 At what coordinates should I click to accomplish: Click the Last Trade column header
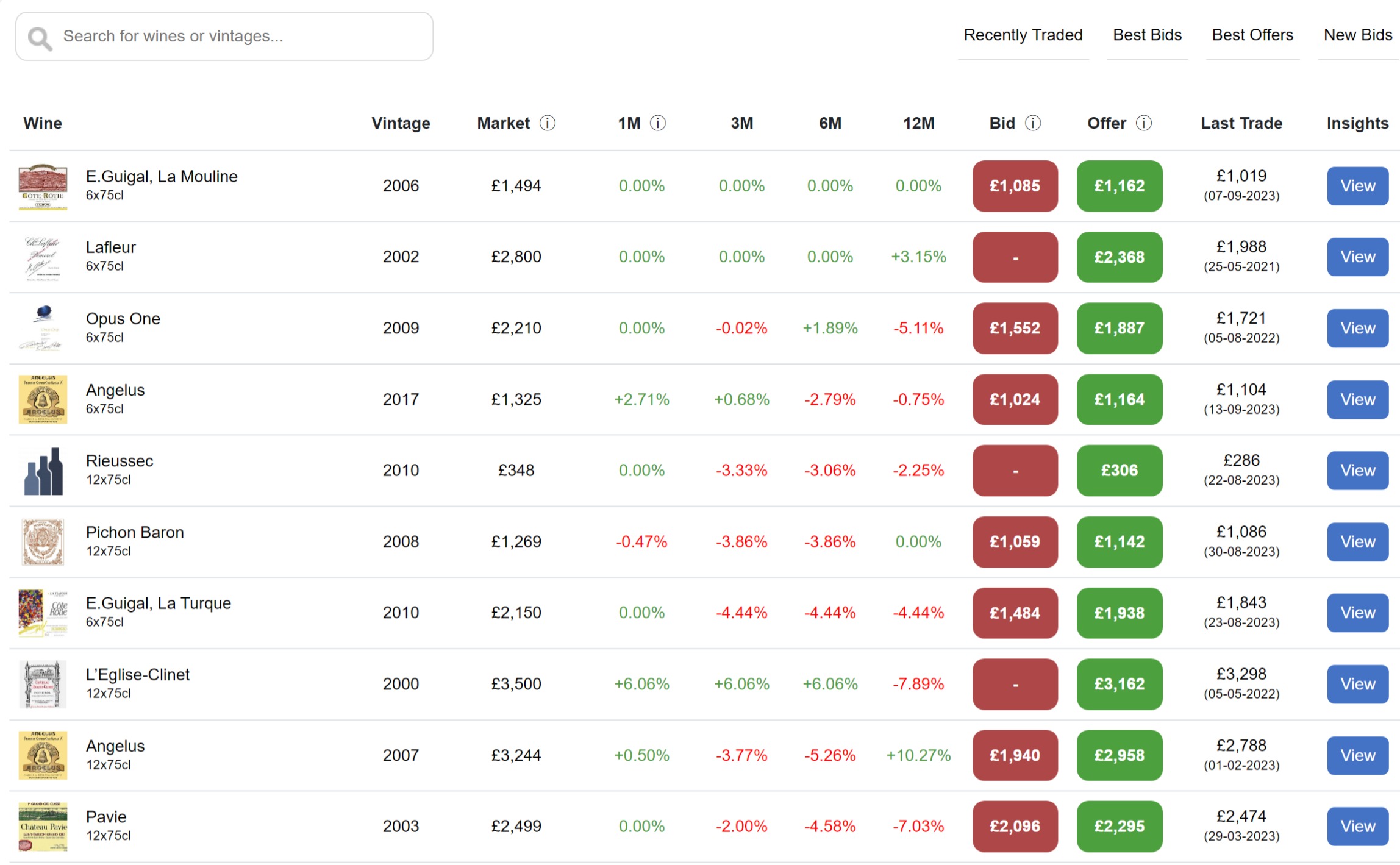point(1241,123)
